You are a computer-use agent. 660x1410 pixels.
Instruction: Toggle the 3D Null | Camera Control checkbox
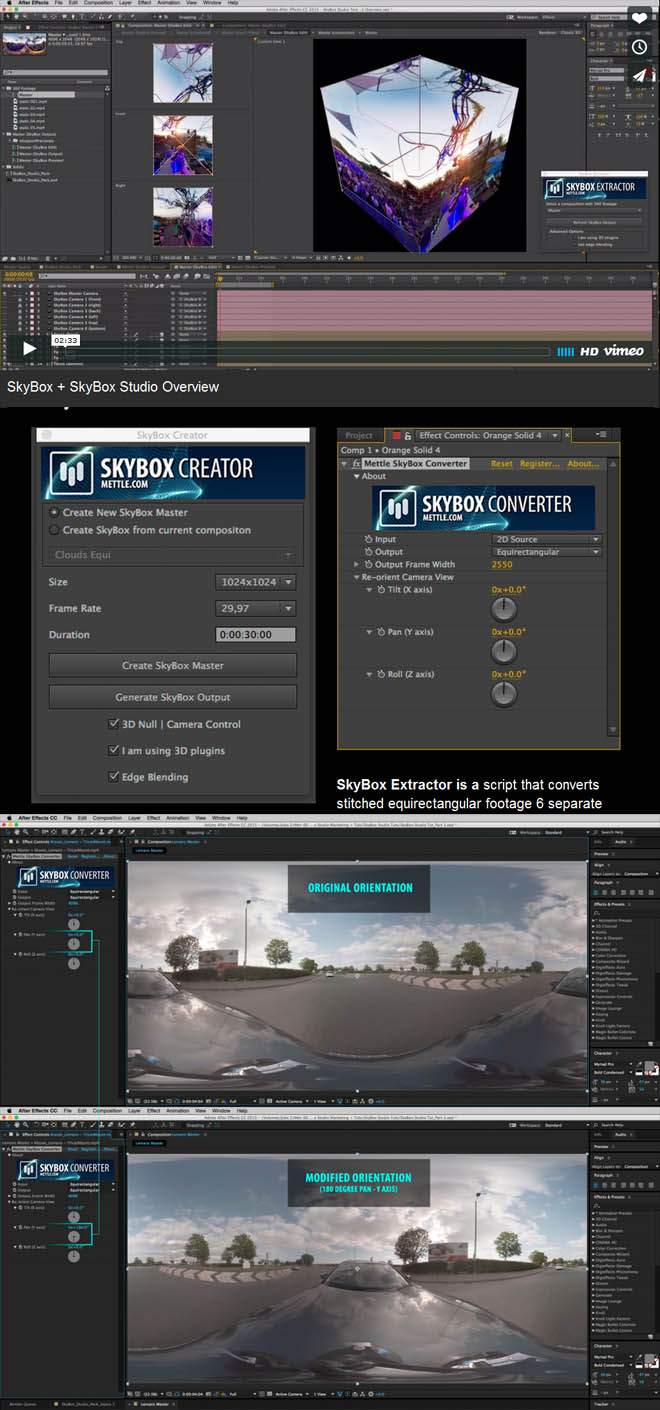[114, 724]
